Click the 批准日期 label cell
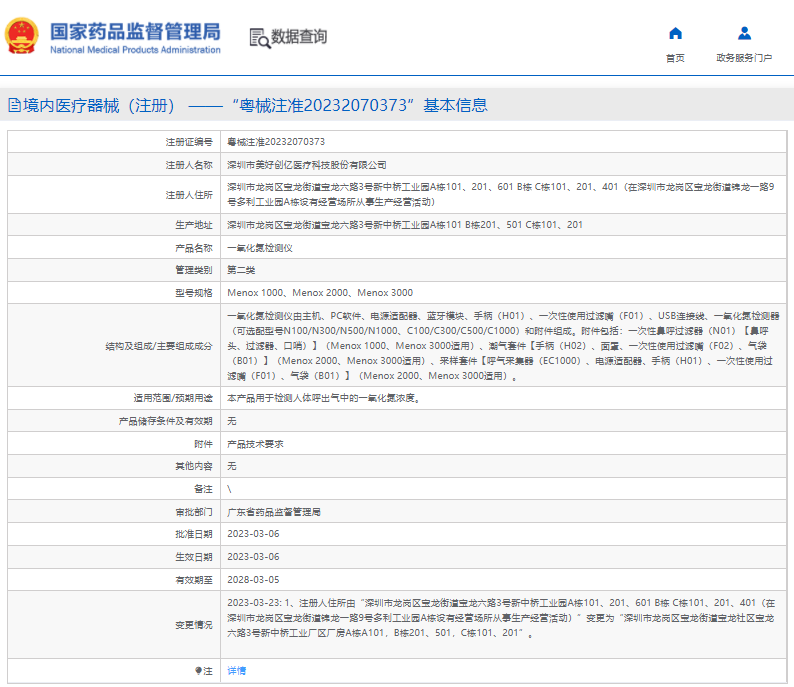Screen dimensions: 794x687 pos(114,534)
